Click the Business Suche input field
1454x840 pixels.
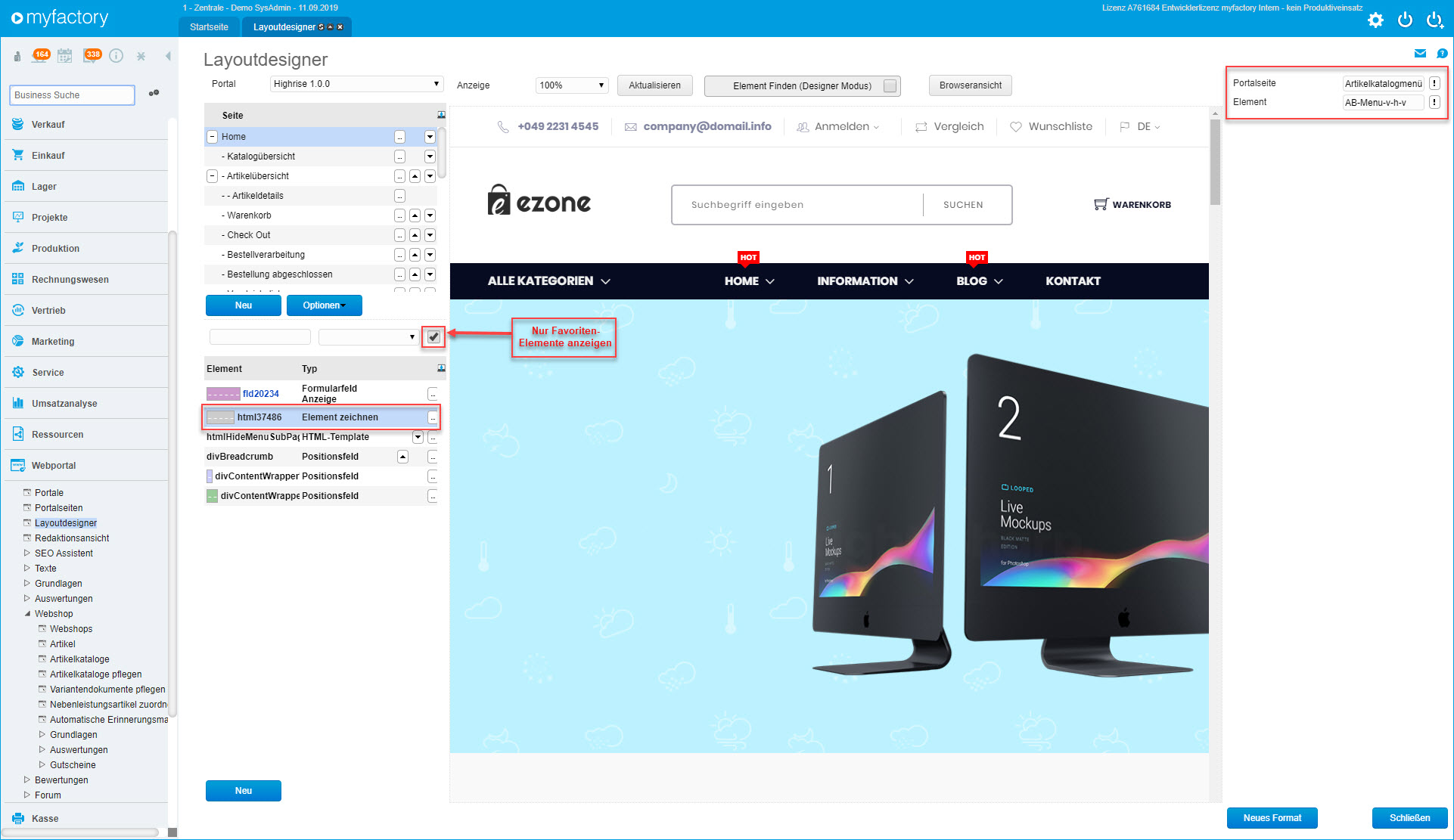[72, 95]
